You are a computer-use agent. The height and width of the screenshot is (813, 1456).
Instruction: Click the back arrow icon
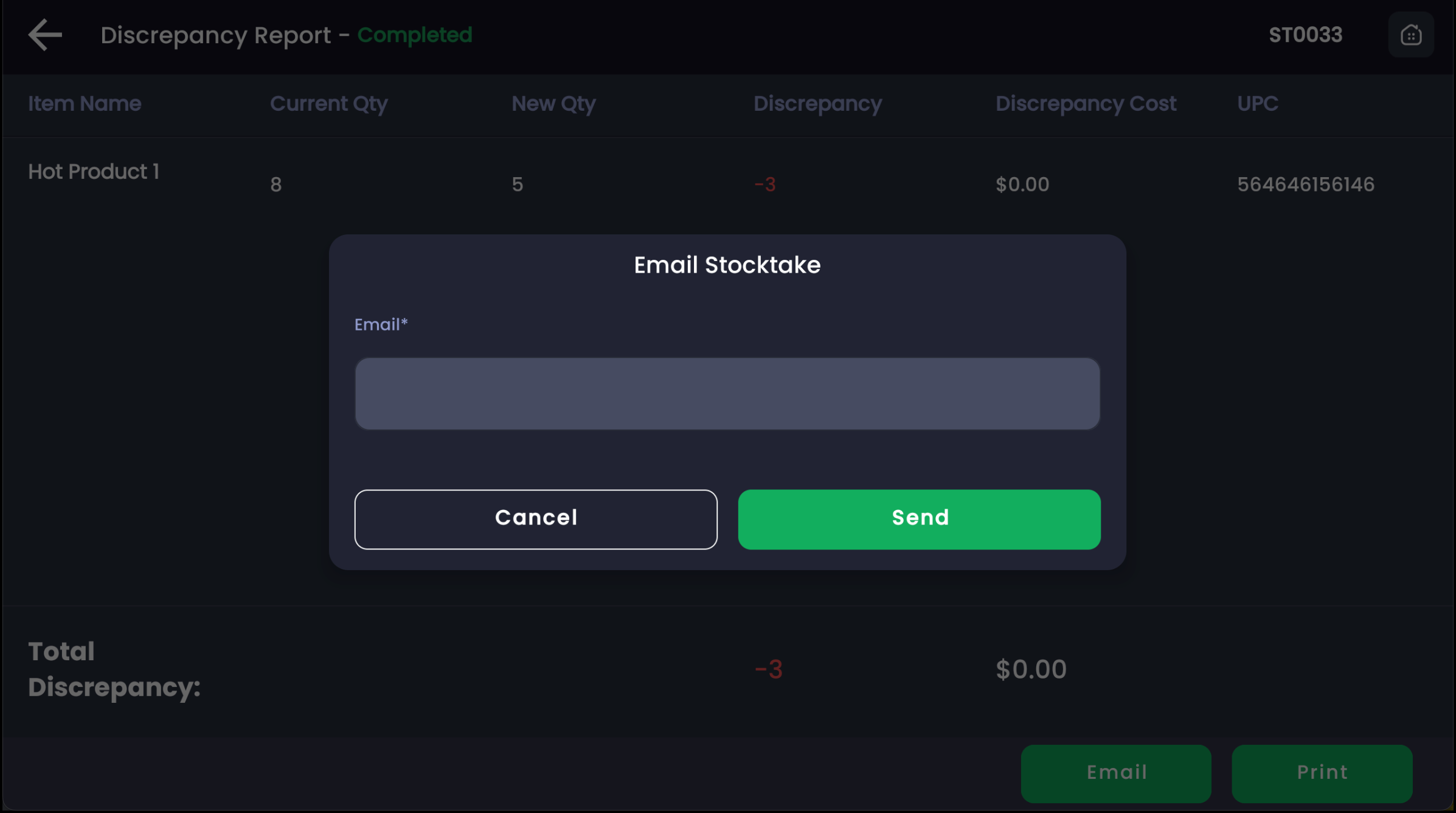point(45,35)
